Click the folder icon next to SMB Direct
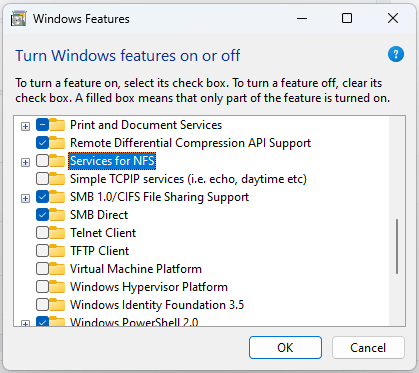Viewport: 419px width, 373px height. (x=57, y=215)
